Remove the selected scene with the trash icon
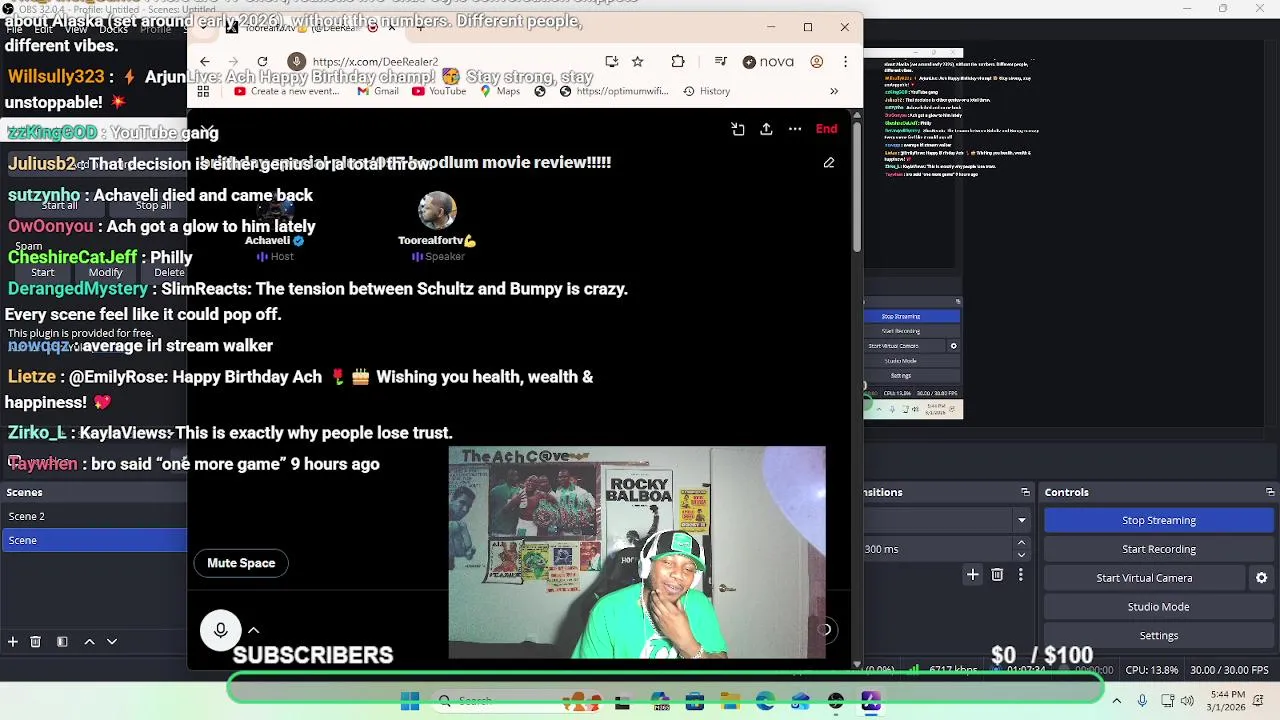Screen dimensions: 1280x720 point(35,641)
